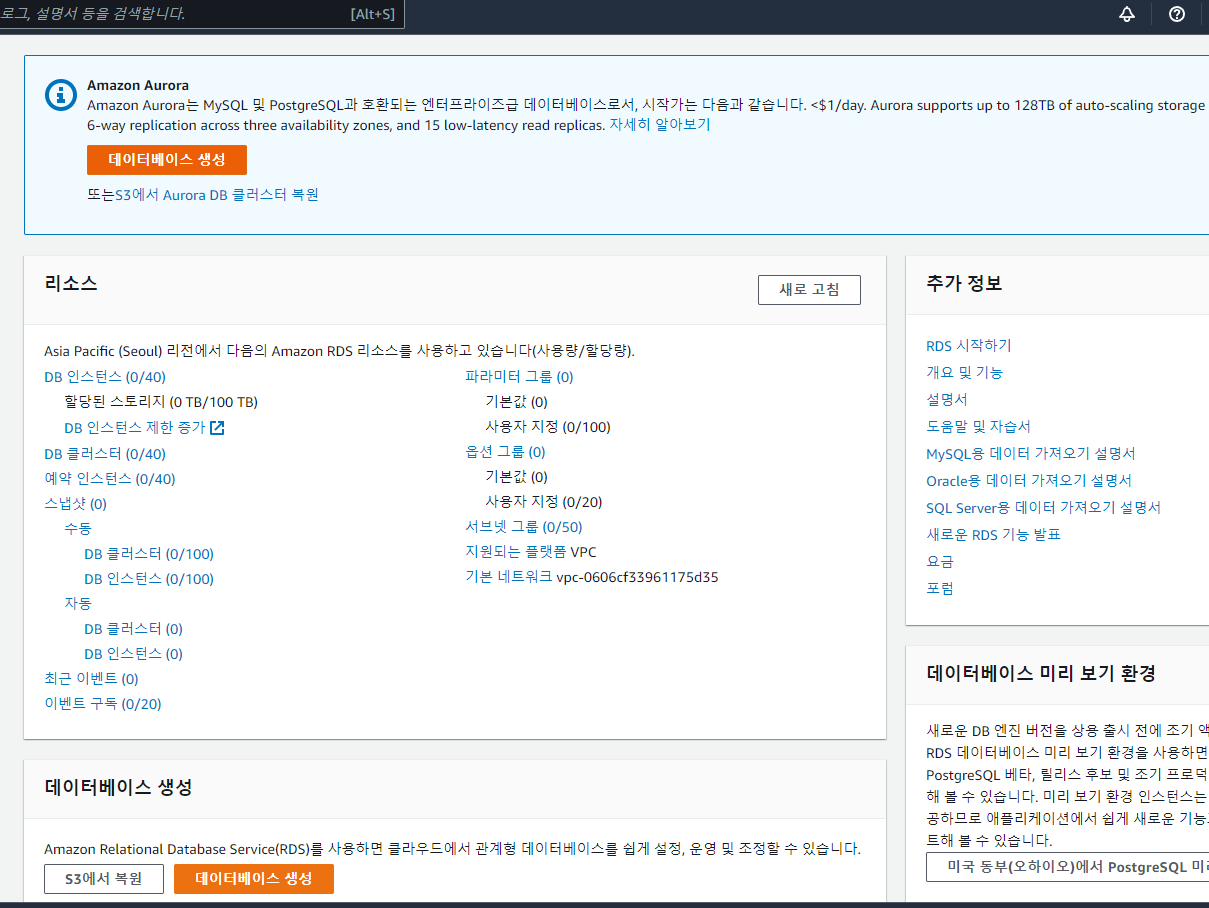Screen dimensions: 1209x908
Task: Open 파라미터 그룹 (0) link
Action: pos(520,377)
